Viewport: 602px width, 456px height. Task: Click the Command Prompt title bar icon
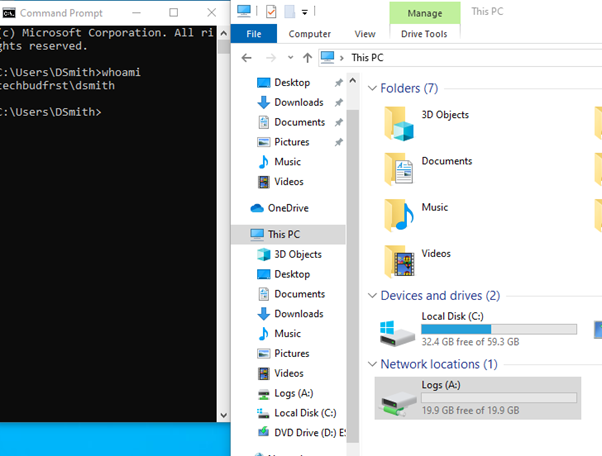point(9,12)
